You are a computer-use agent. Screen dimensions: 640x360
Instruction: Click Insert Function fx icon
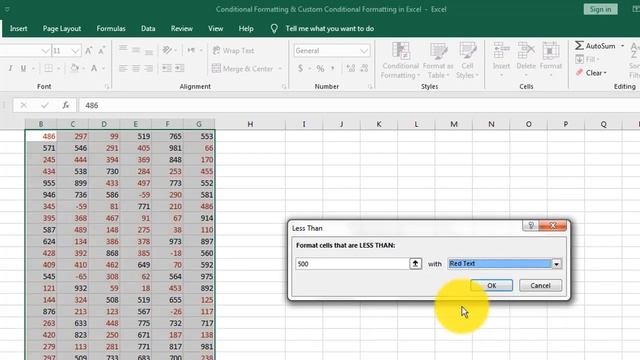65,105
